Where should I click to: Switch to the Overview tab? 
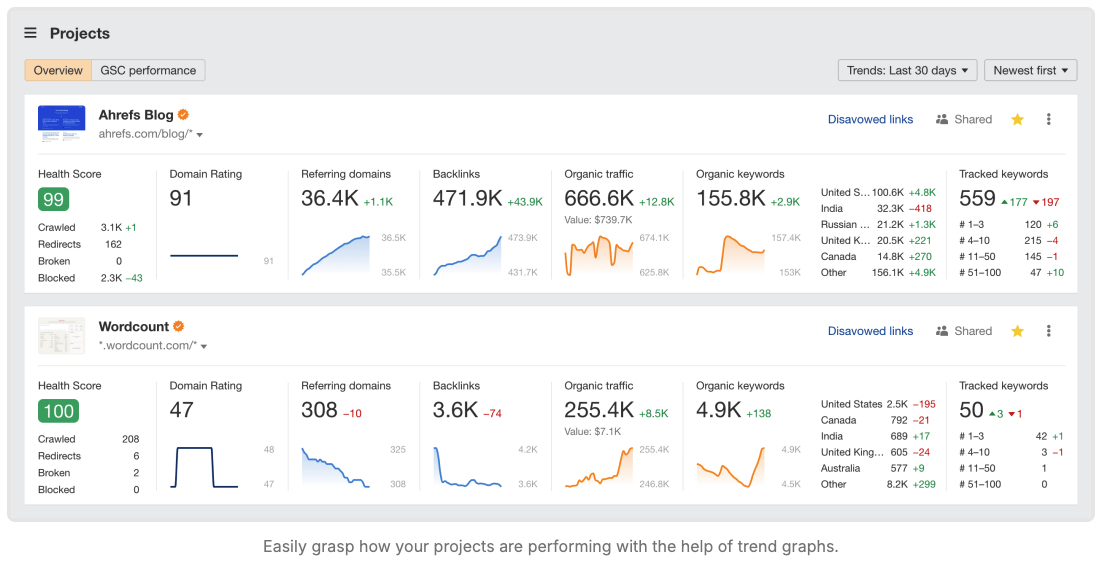[x=58, y=70]
